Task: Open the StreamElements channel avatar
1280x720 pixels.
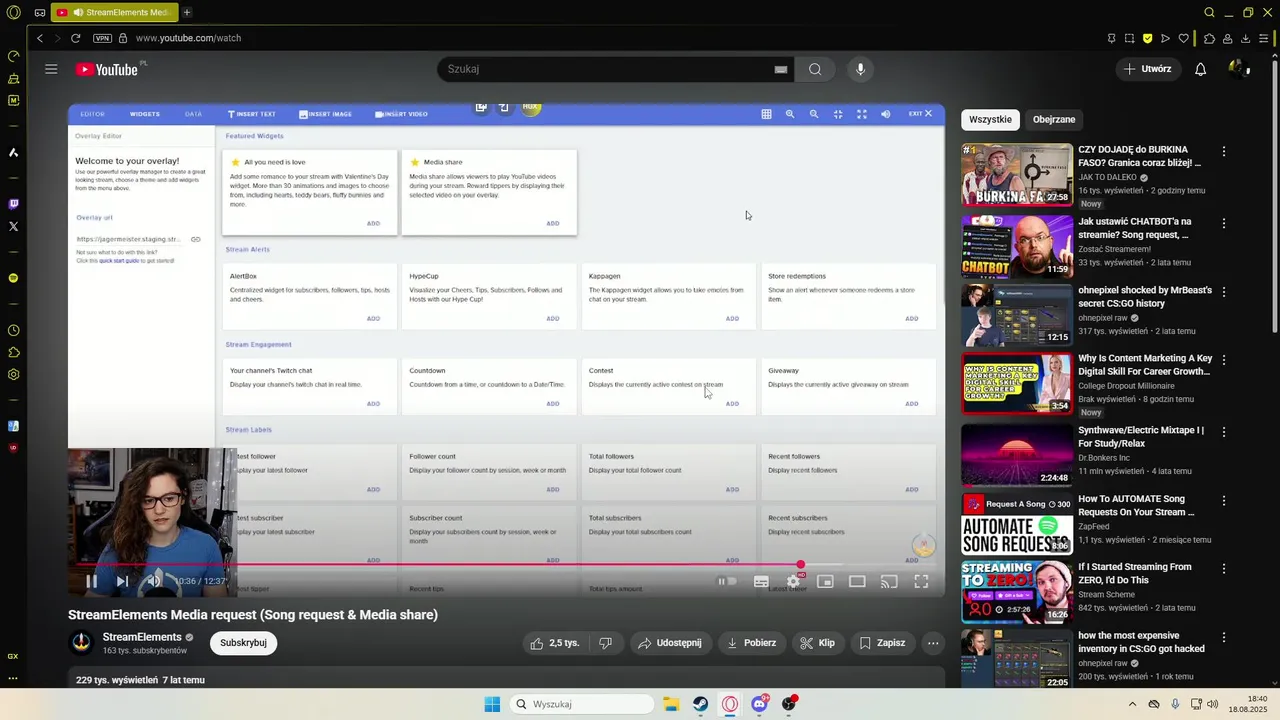Action: click(x=81, y=643)
